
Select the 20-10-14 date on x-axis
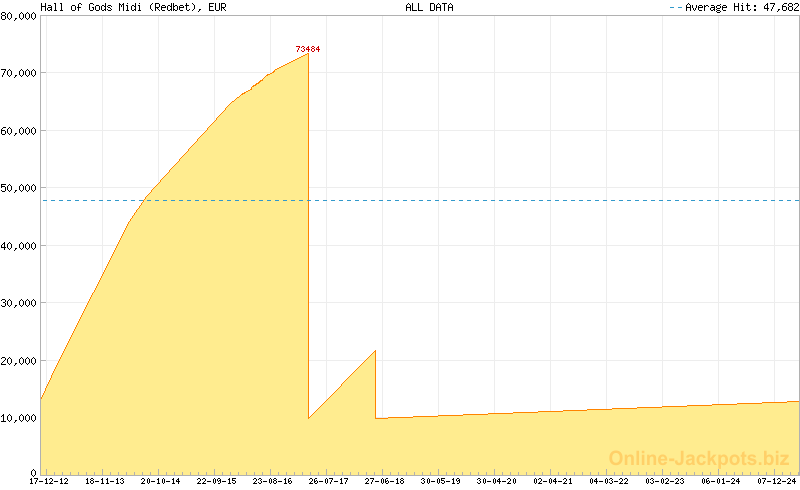click(160, 481)
